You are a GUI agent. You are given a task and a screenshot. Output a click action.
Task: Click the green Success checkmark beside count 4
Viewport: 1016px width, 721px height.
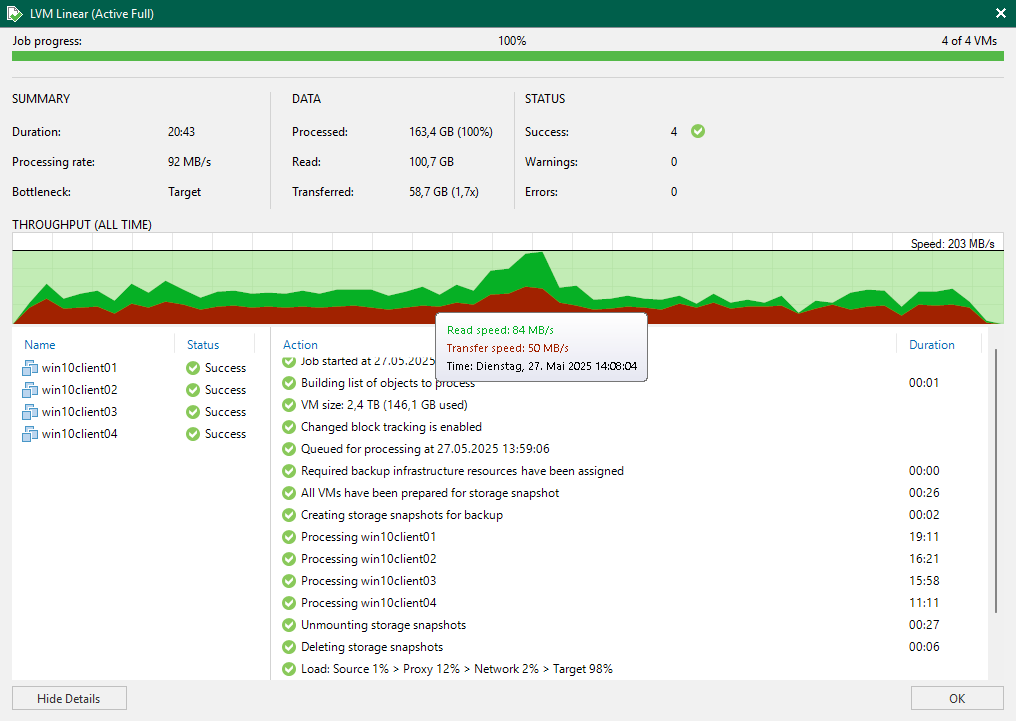(x=698, y=132)
